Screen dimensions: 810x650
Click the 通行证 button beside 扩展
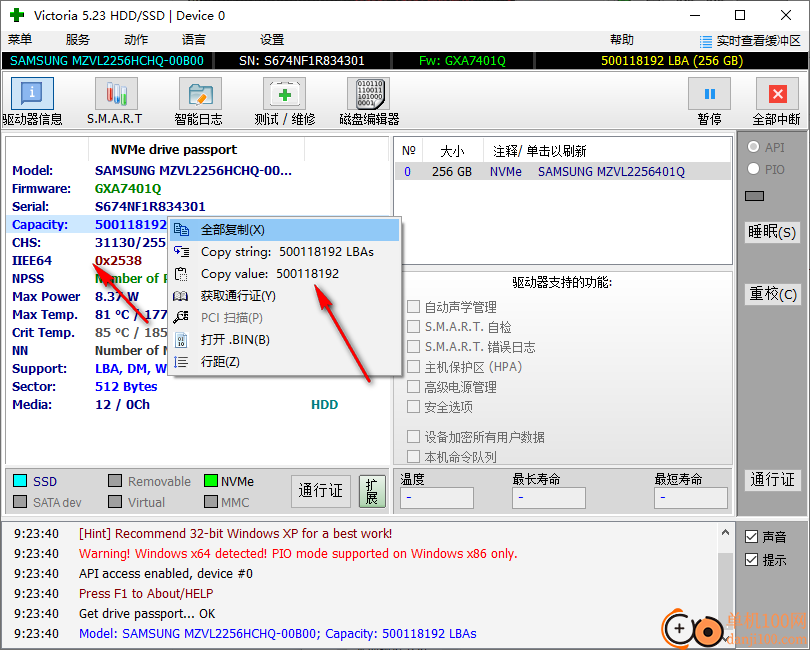(x=321, y=491)
